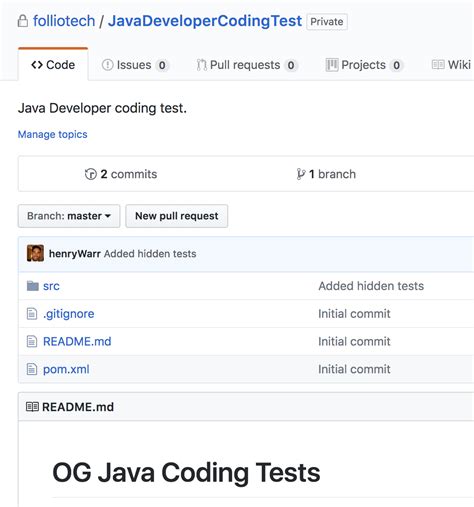
Task: Click the Manage topics link
Action: click(53, 134)
